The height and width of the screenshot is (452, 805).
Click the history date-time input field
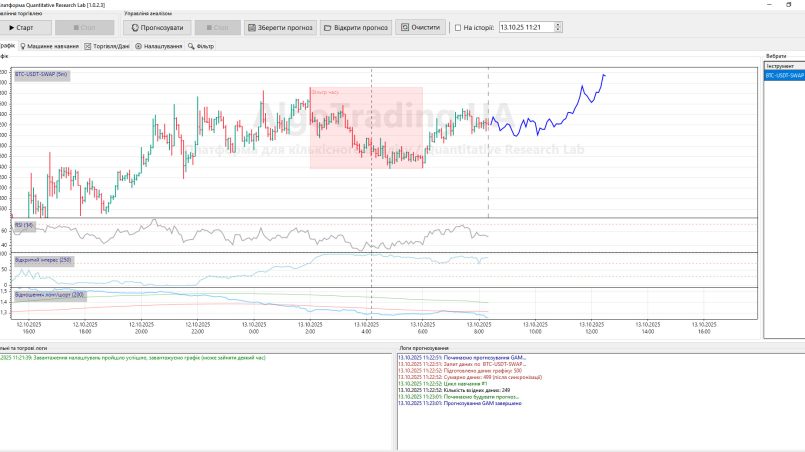[520, 28]
